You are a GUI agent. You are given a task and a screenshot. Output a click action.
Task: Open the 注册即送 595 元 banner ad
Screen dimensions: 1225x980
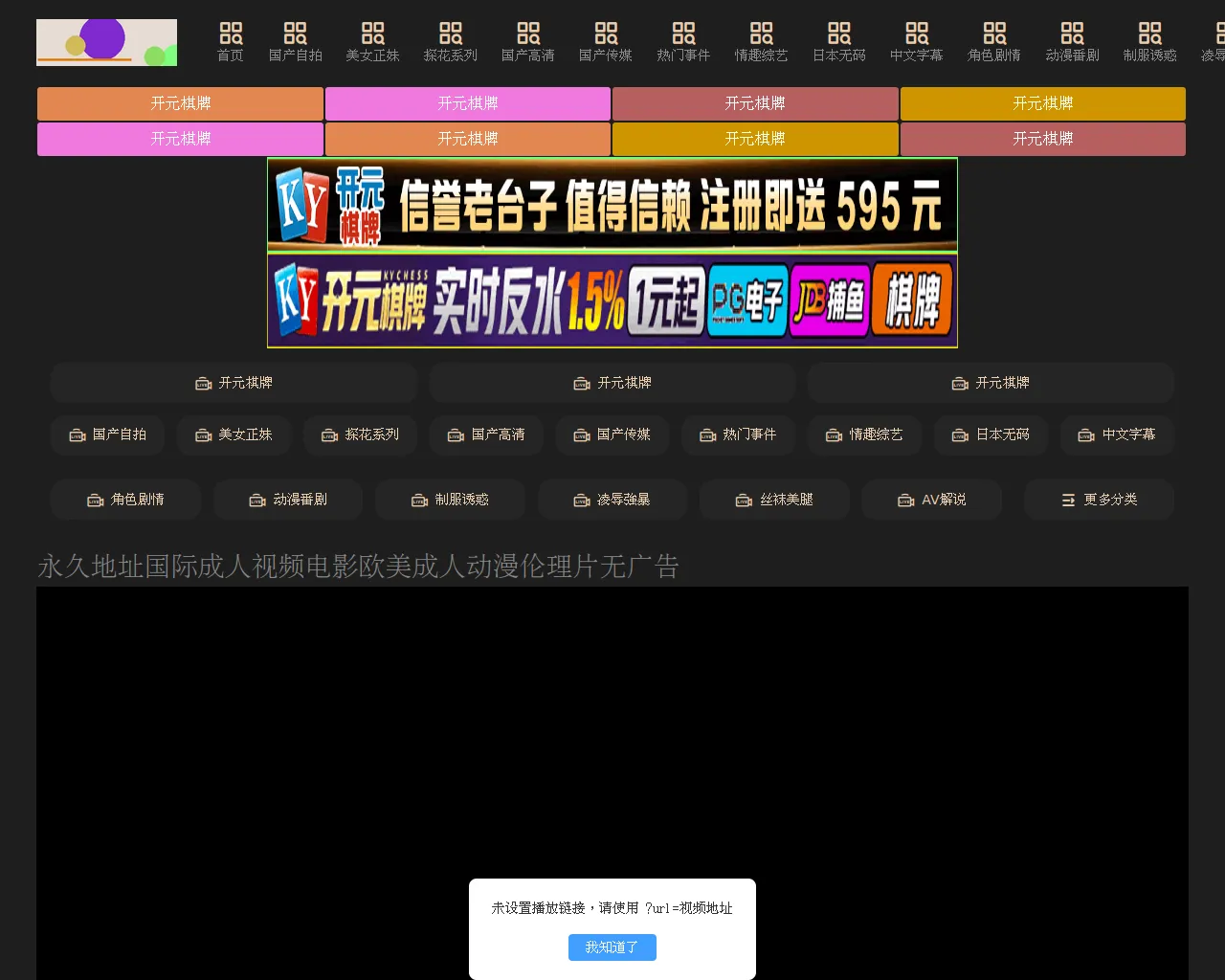click(x=612, y=205)
